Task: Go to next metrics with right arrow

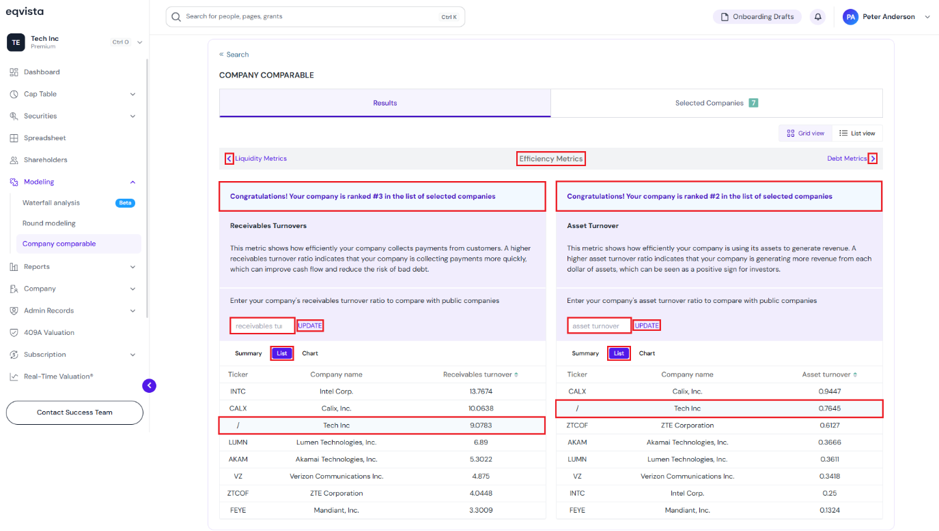Action: click(873, 159)
